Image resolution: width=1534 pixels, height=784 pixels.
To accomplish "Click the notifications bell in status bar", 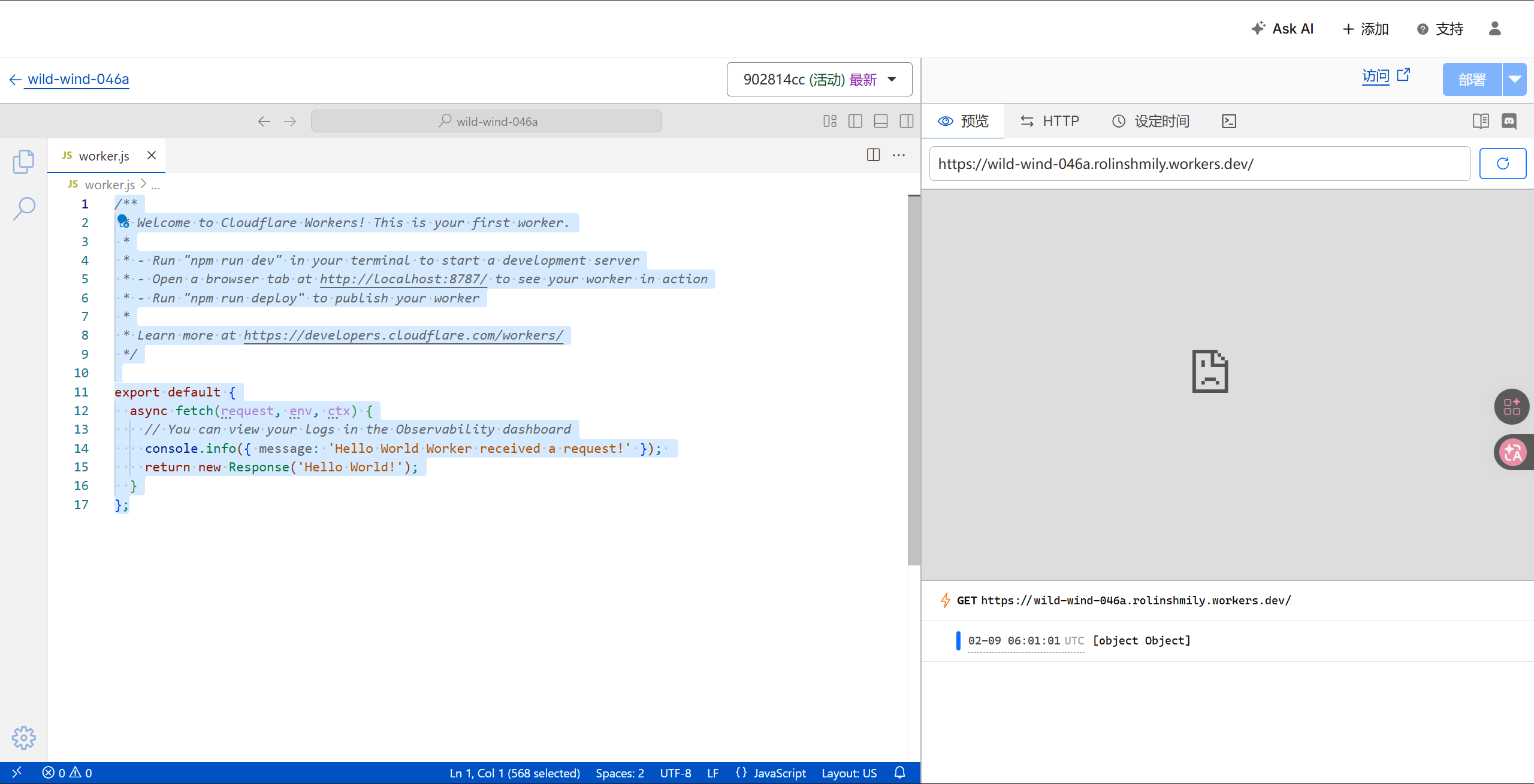I will (x=899, y=773).
